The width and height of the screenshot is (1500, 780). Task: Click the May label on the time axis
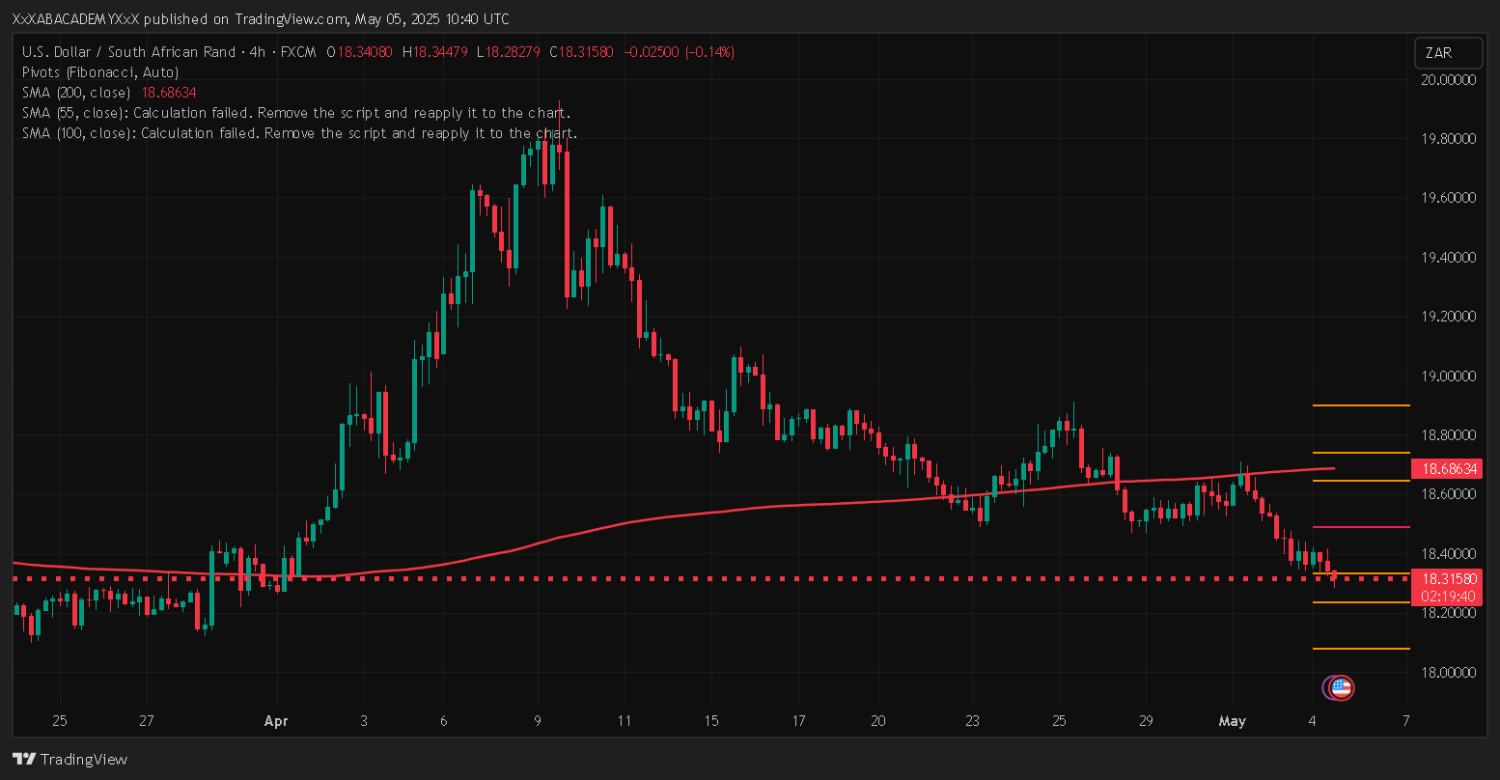[x=1231, y=720]
